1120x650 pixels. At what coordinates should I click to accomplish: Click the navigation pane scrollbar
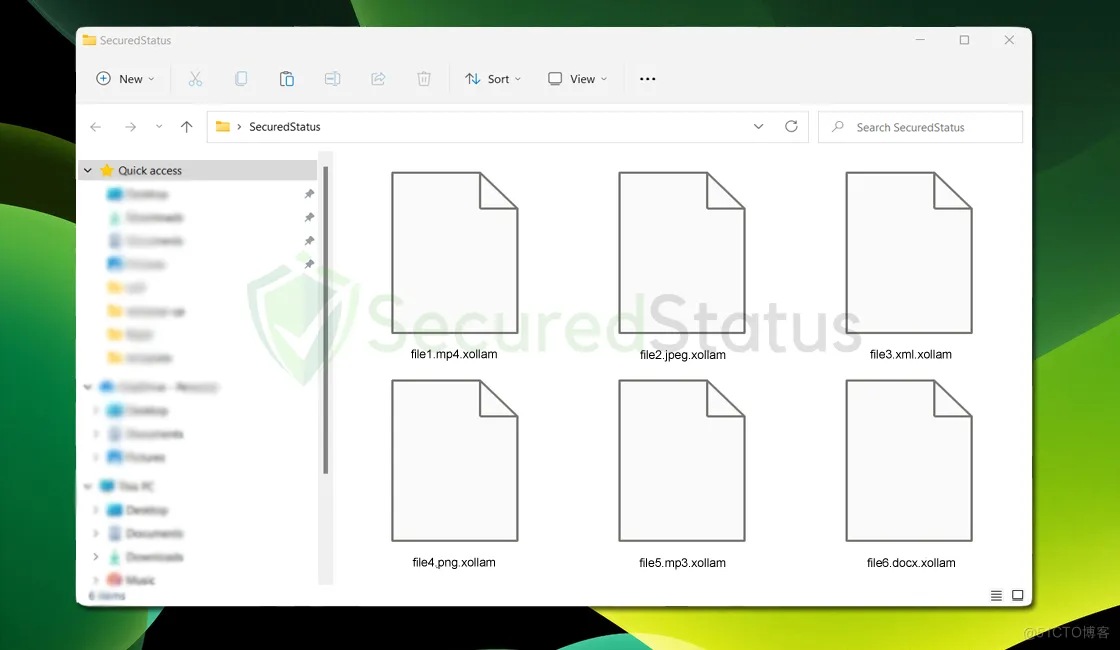pos(326,319)
